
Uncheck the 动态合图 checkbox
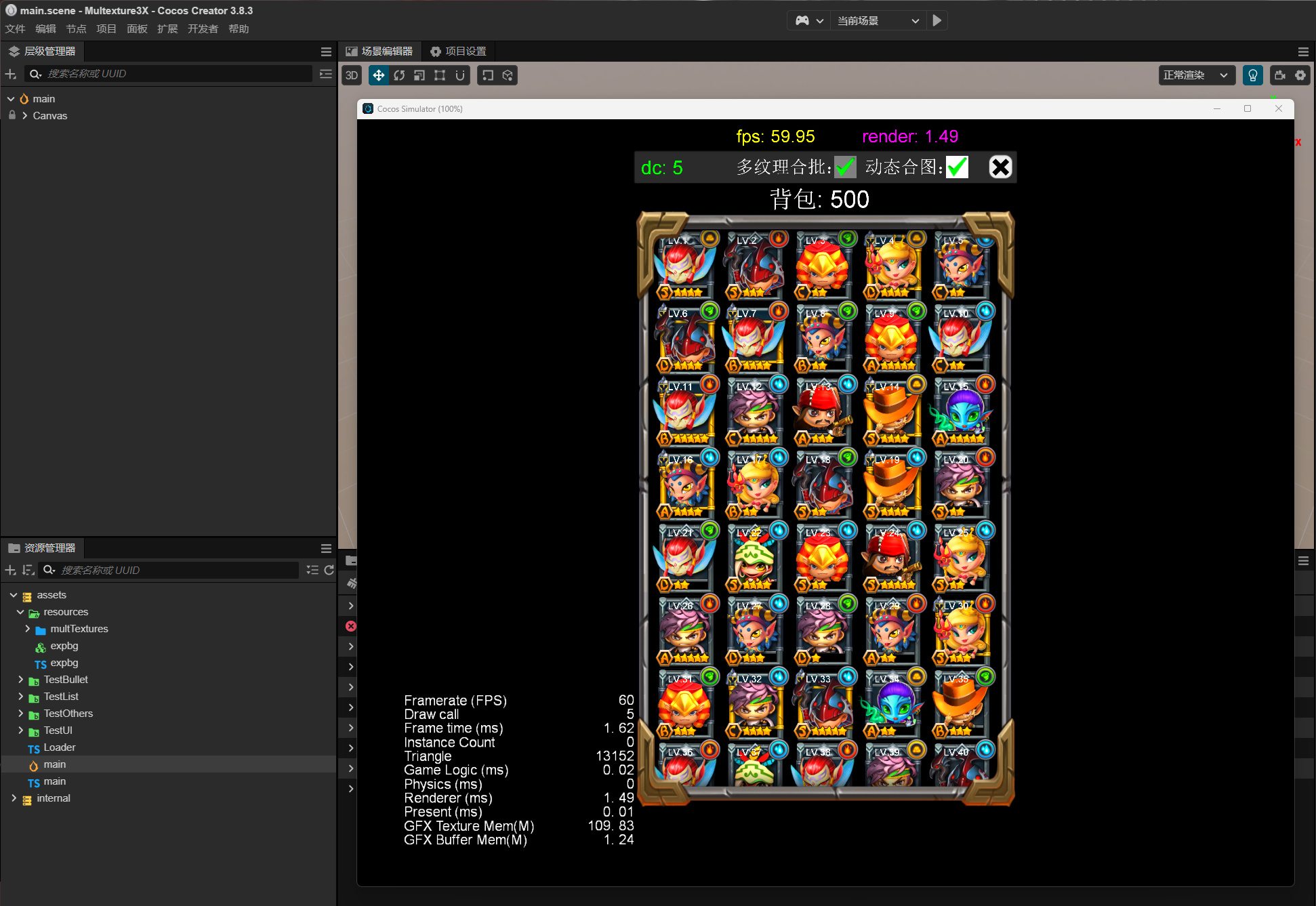pyautogui.click(x=957, y=167)
